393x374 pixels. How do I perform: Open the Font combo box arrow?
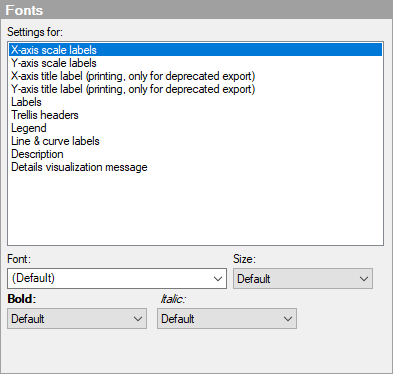218,279
